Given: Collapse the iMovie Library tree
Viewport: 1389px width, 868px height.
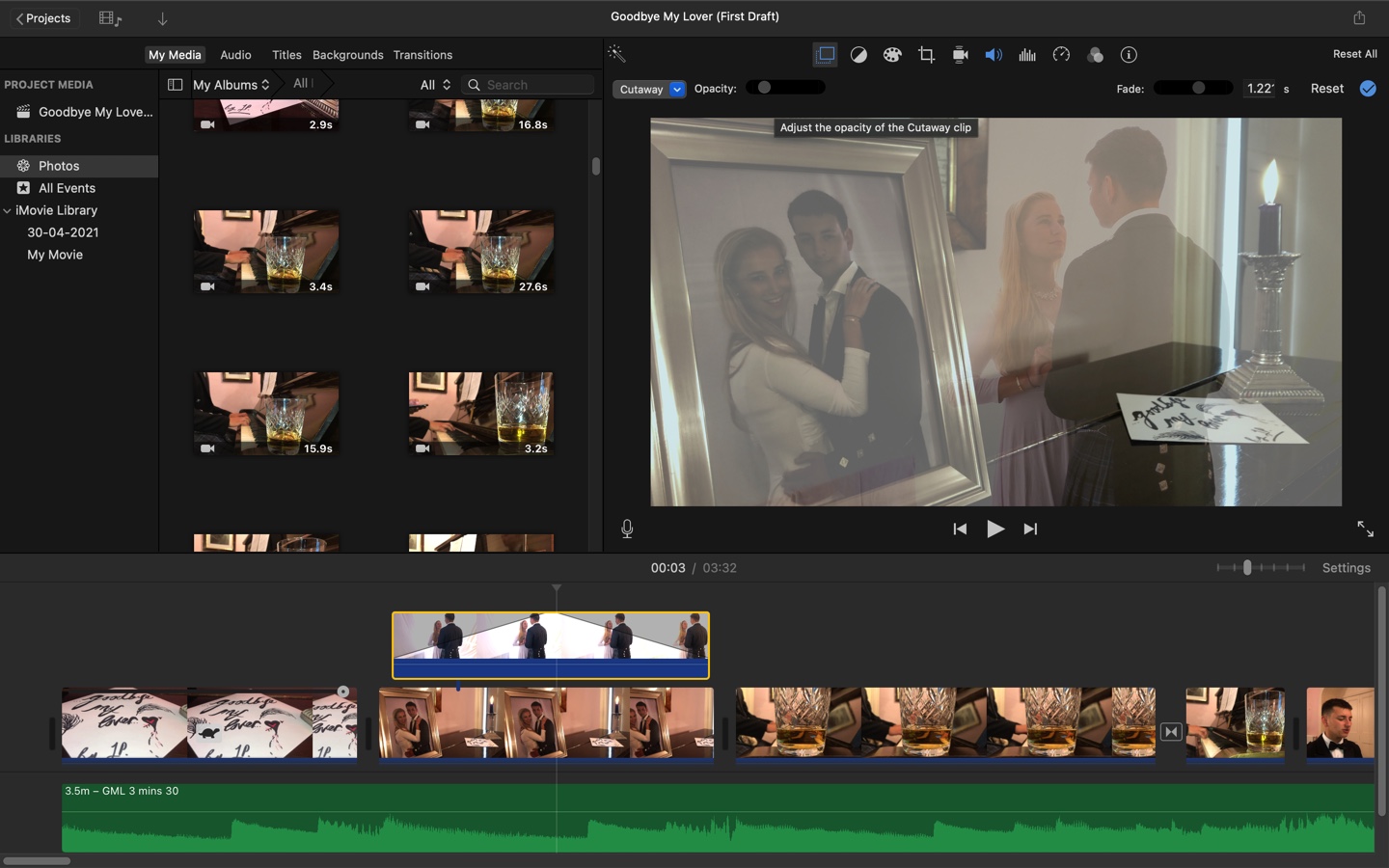Looking at the screenshot, I should coord(8,210).
